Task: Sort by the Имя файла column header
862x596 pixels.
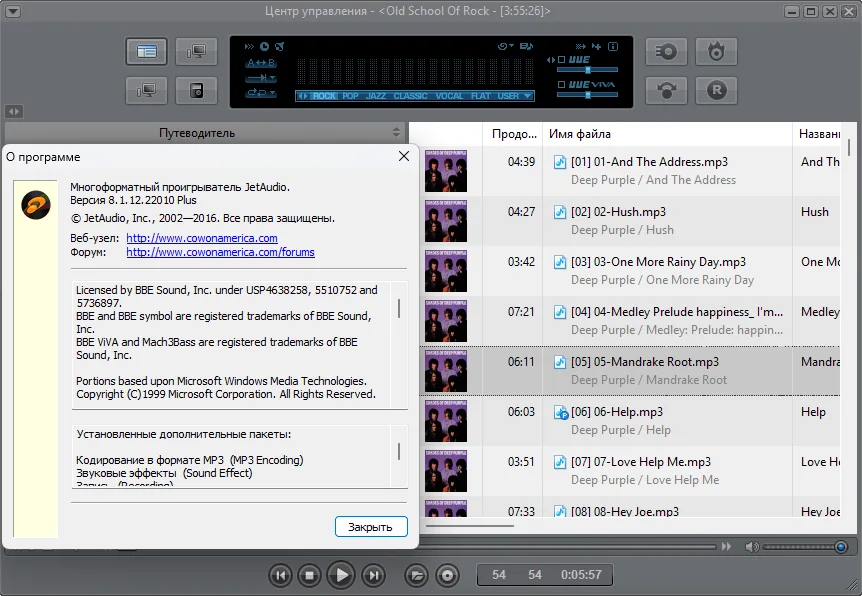Action: (667, 134)
